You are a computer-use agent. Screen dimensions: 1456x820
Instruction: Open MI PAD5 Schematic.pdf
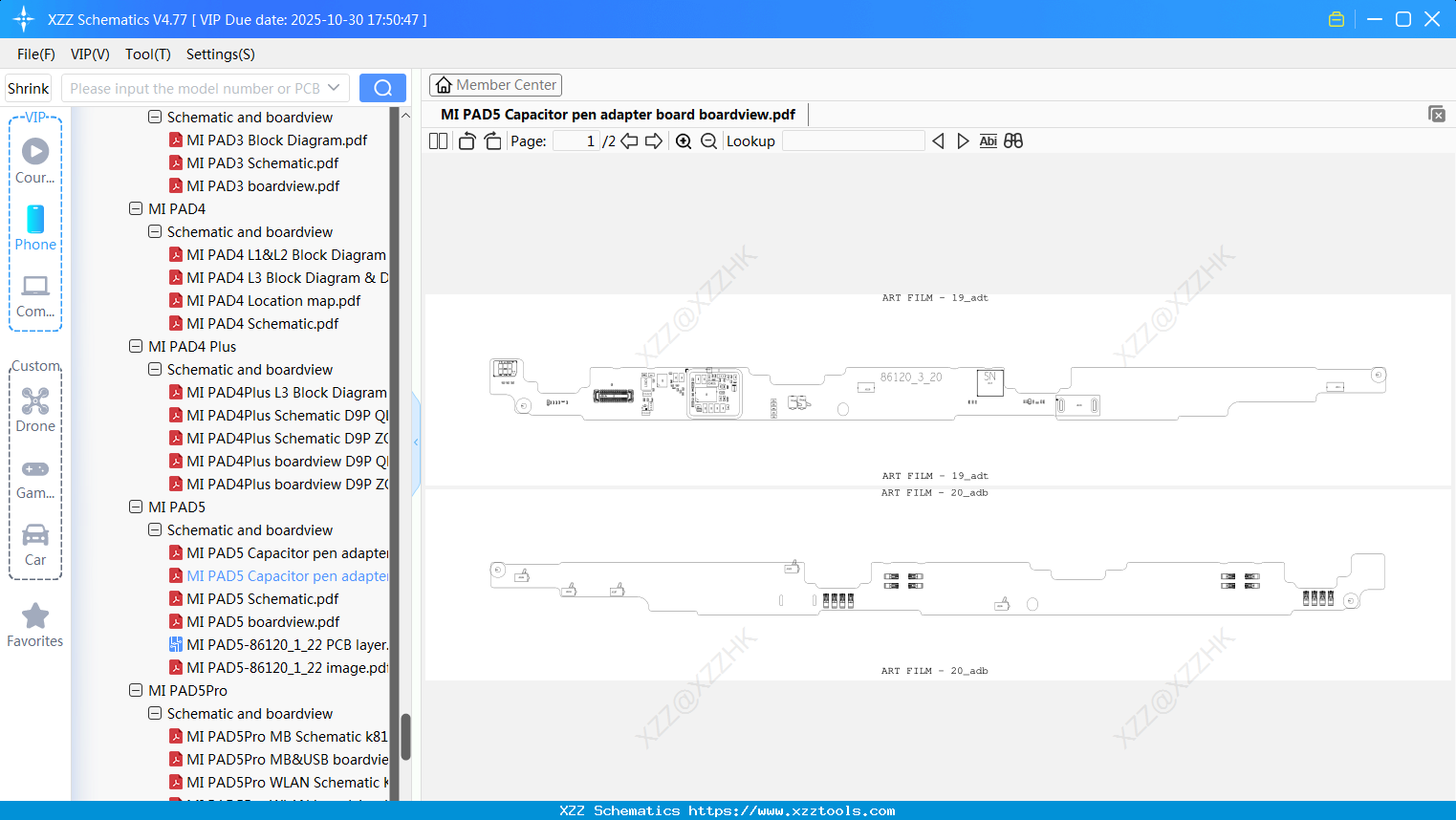253,599
